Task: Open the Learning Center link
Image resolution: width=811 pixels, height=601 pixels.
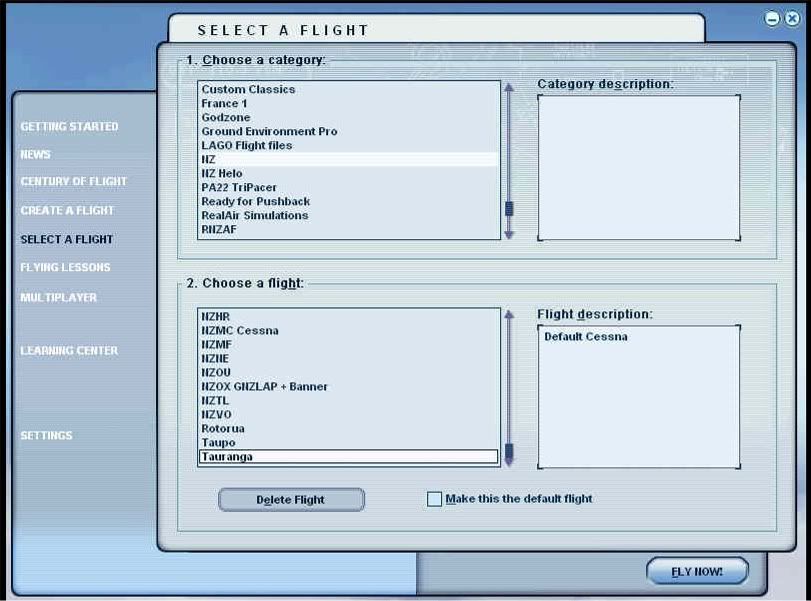Action: [69, 351]
